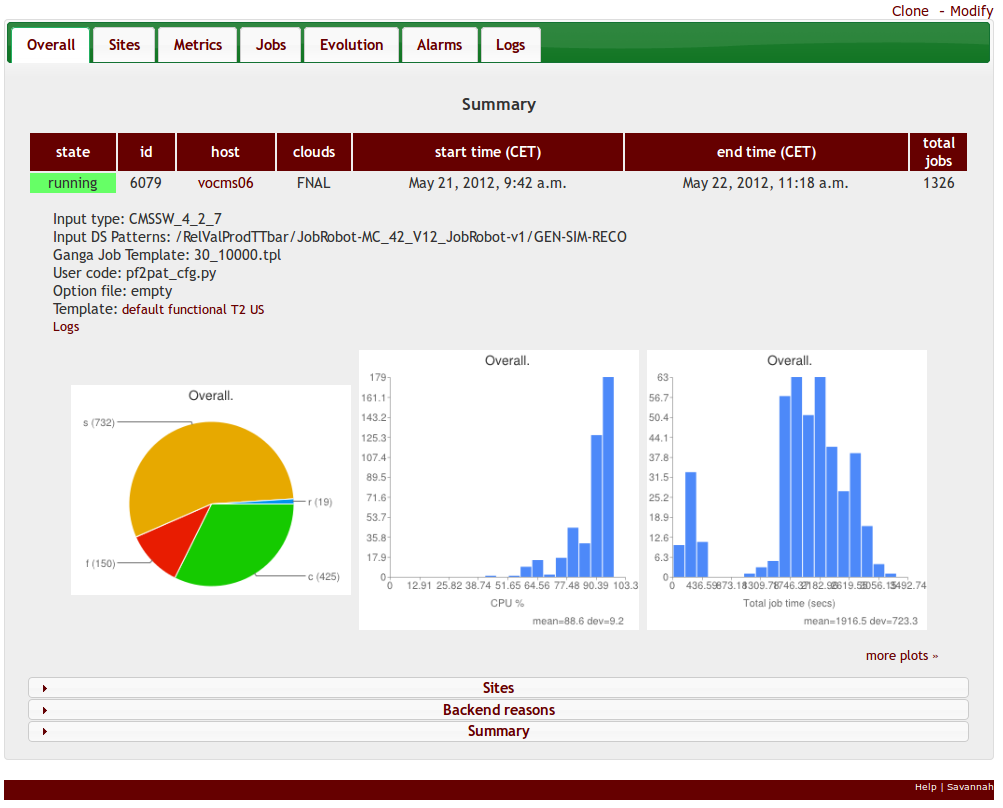1003x808 pixels.
Task: Click mean=1916.5 dev=723.3 caption
Action: click(860, 621)
